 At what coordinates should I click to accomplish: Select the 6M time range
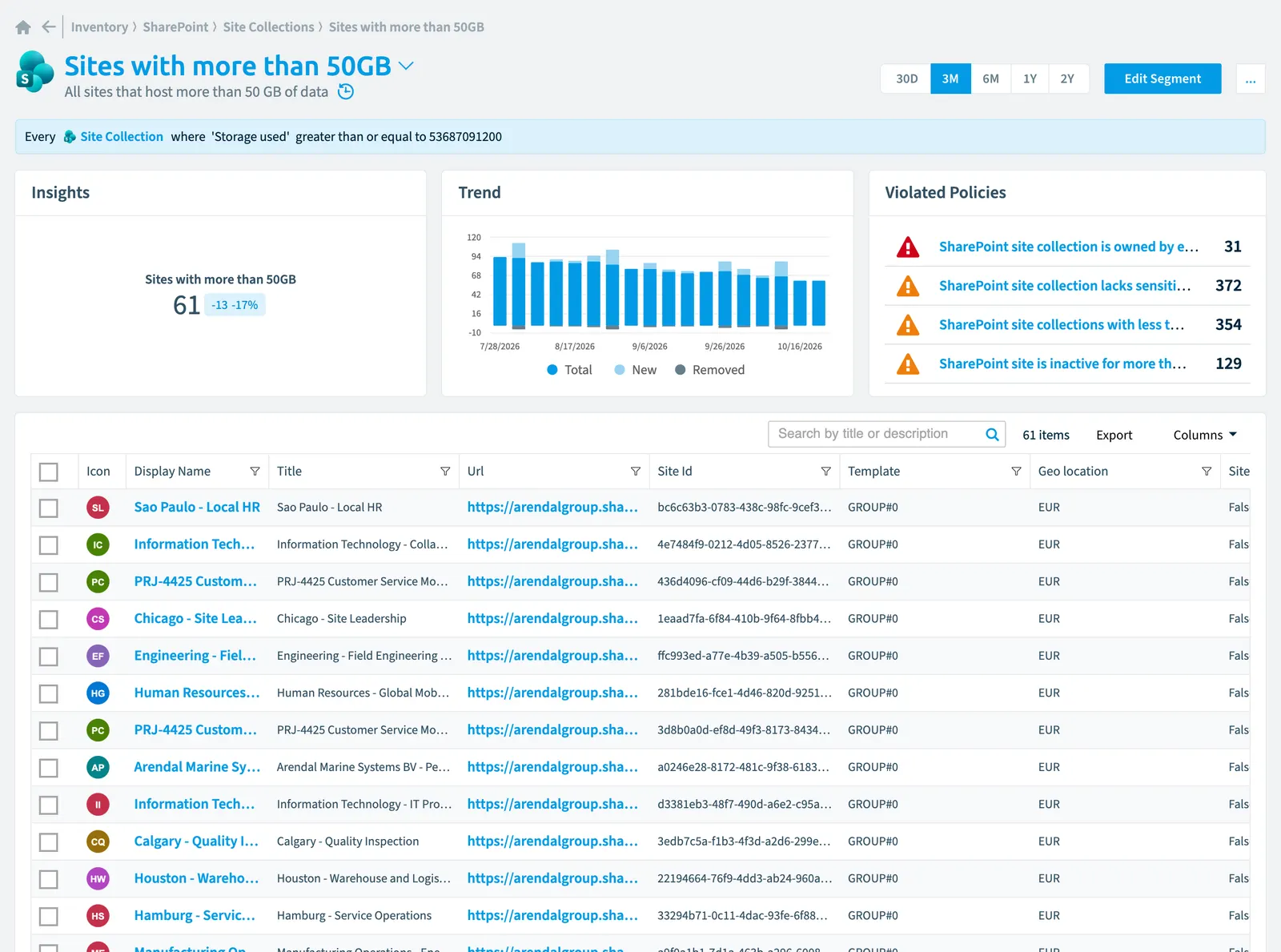point(990,78)
